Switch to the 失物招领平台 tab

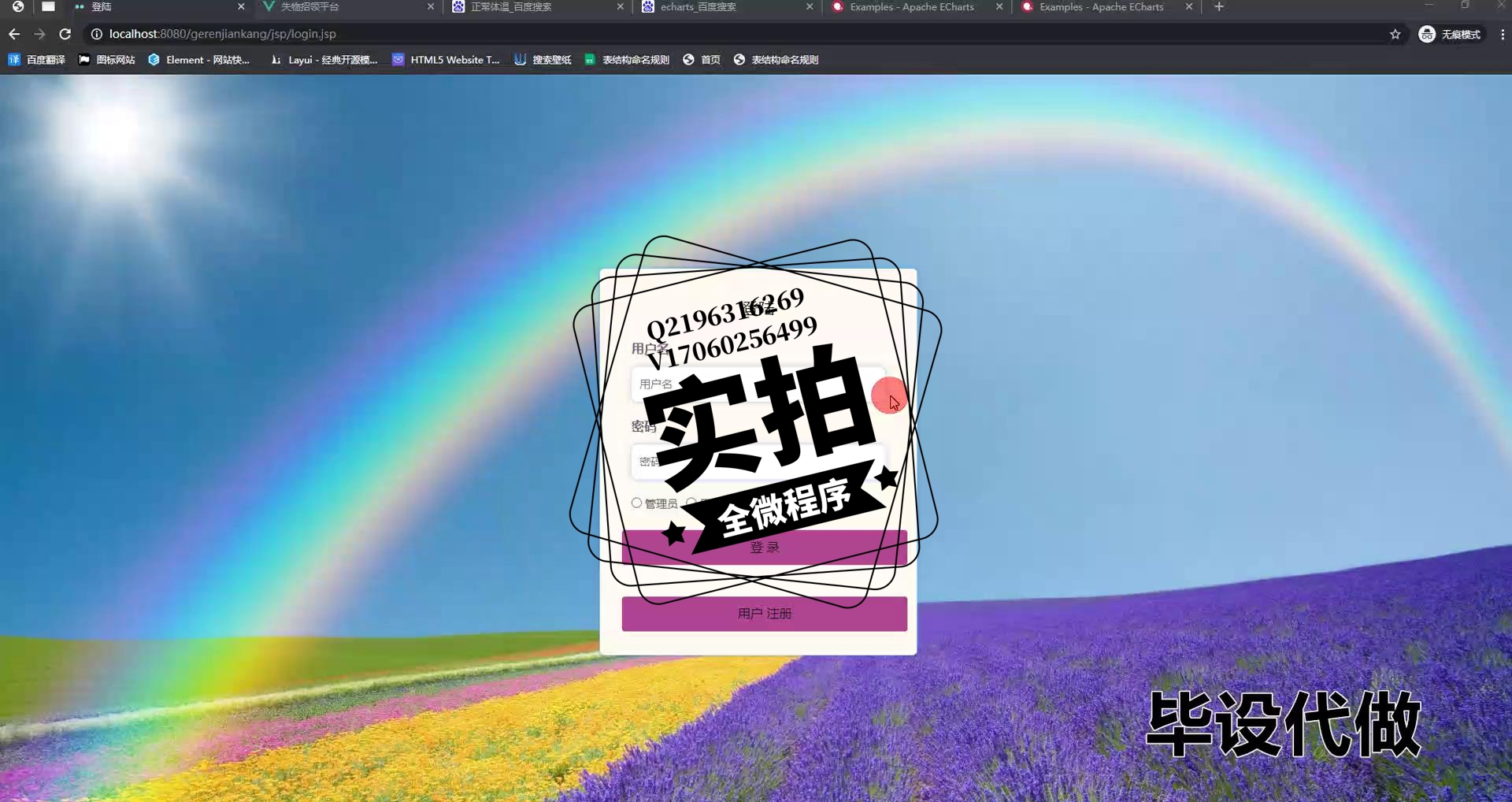point(346,7)
